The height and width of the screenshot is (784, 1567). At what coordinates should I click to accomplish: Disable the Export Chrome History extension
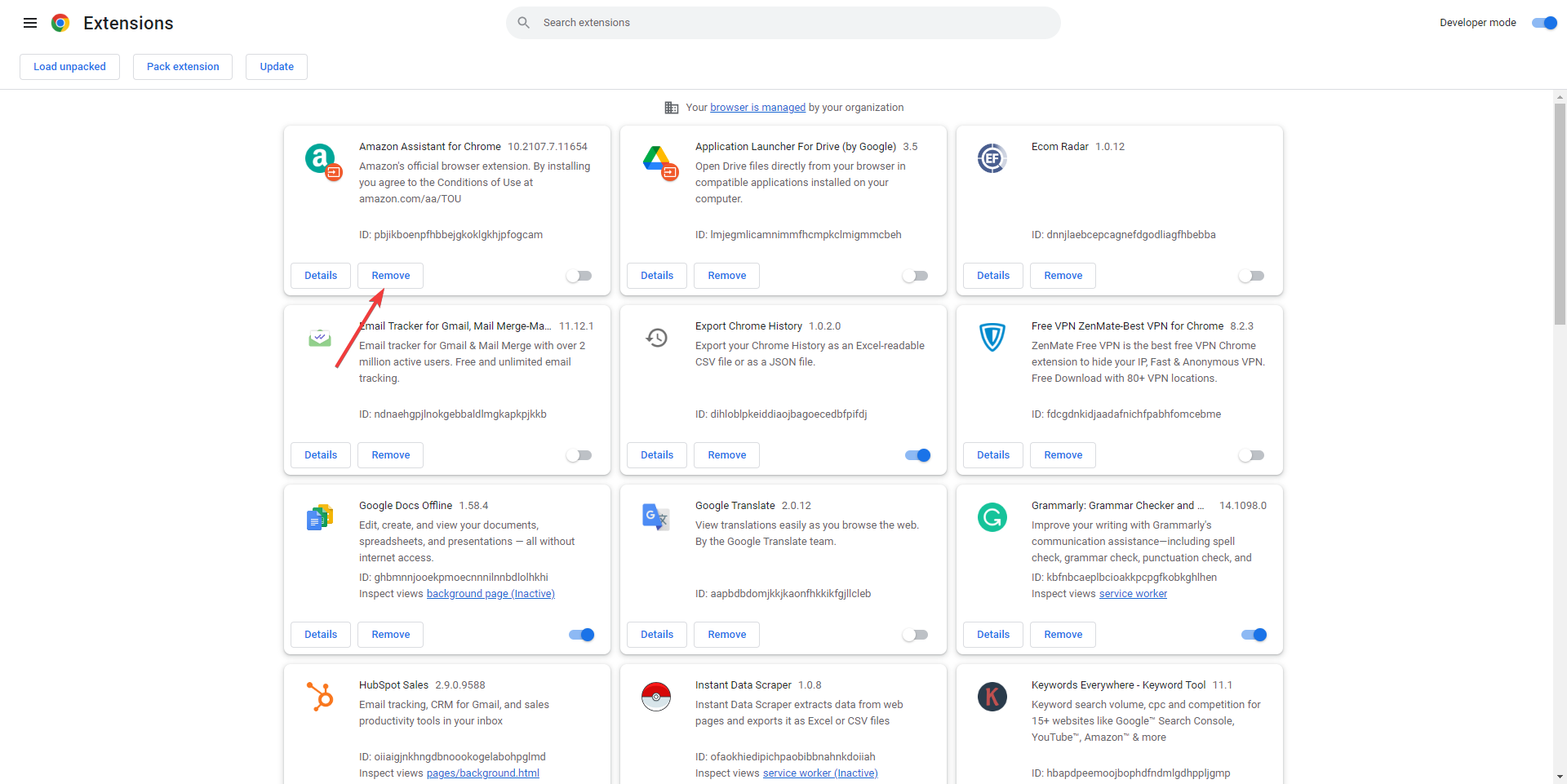[917, 455]
